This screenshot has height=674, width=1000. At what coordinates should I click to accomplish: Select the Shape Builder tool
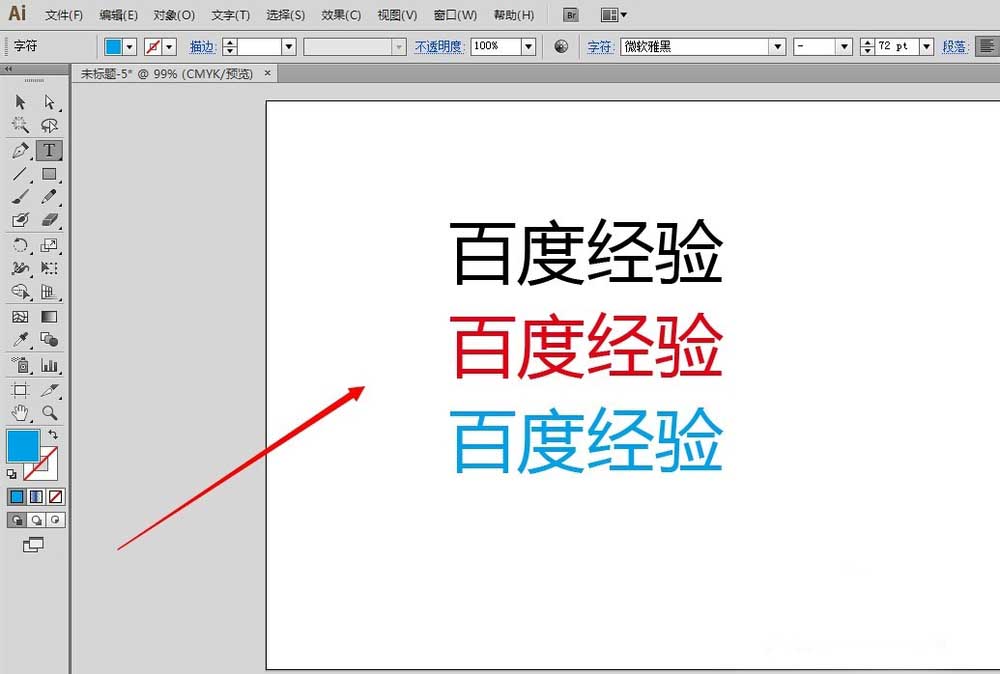pyautogui.click(x=20, y=292)
